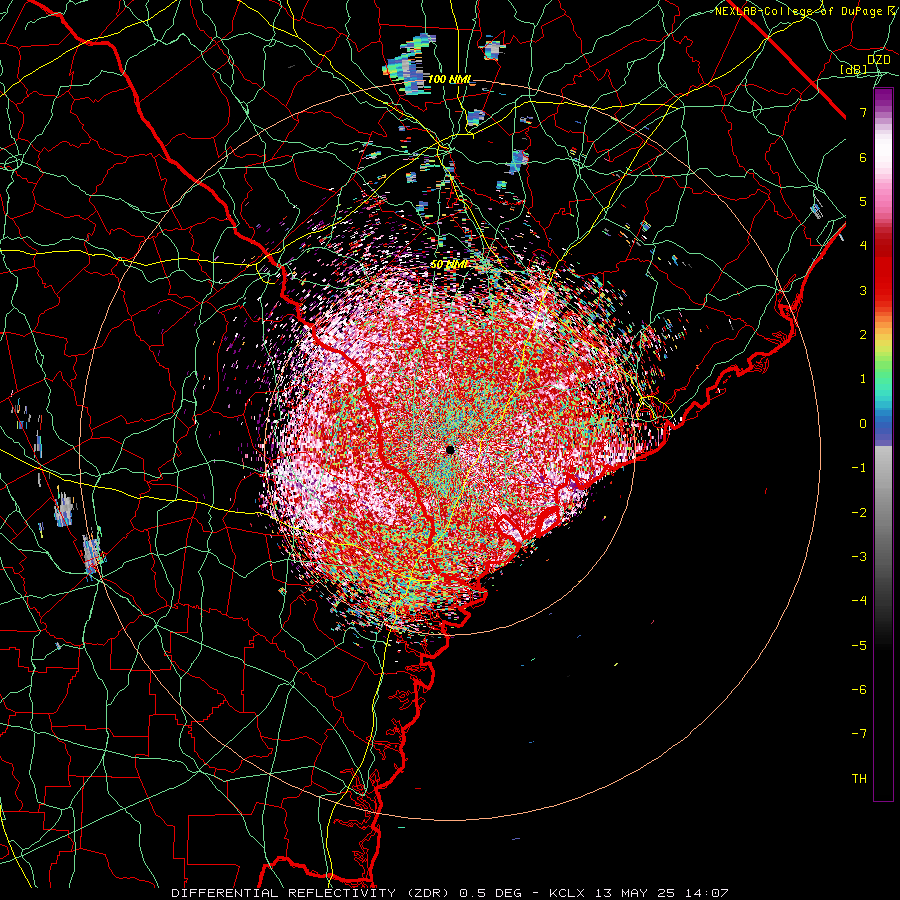
Task: Click the 3 dB scale label
Action: tap(863, 290)
